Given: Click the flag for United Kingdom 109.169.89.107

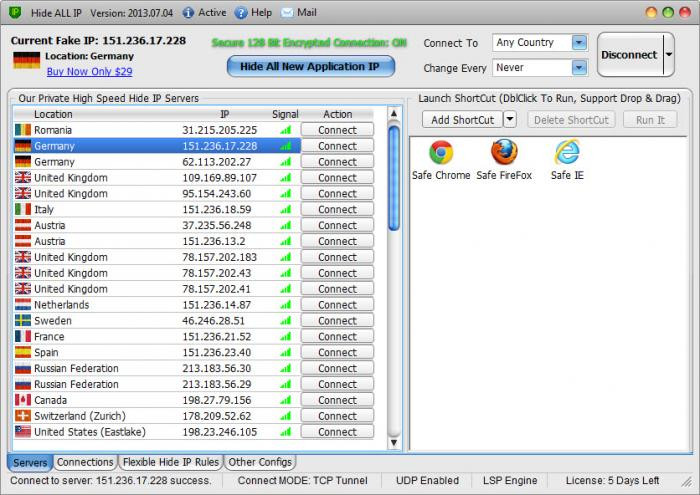Looking at the screenshot, I should [x=23, y=178].
